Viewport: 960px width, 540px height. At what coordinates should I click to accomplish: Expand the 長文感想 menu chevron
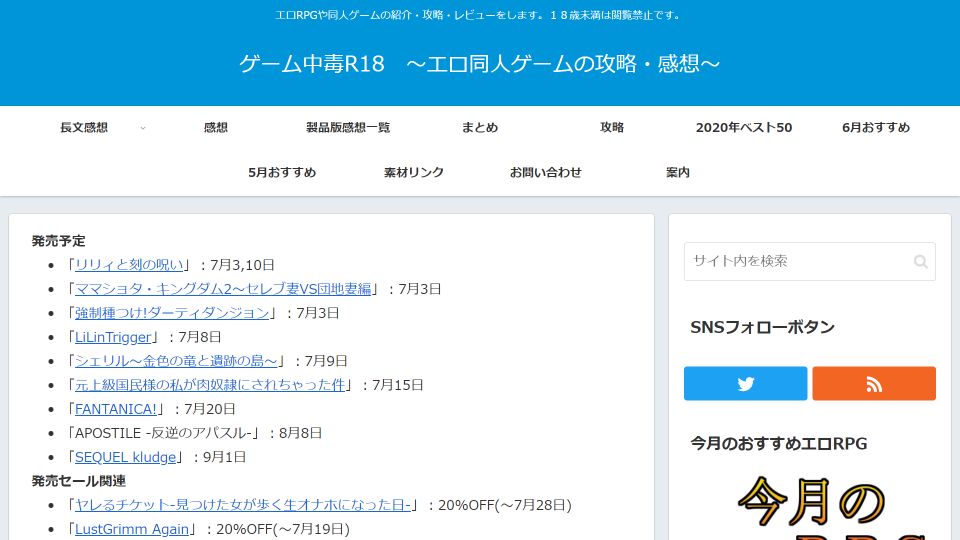click(143, 128)
